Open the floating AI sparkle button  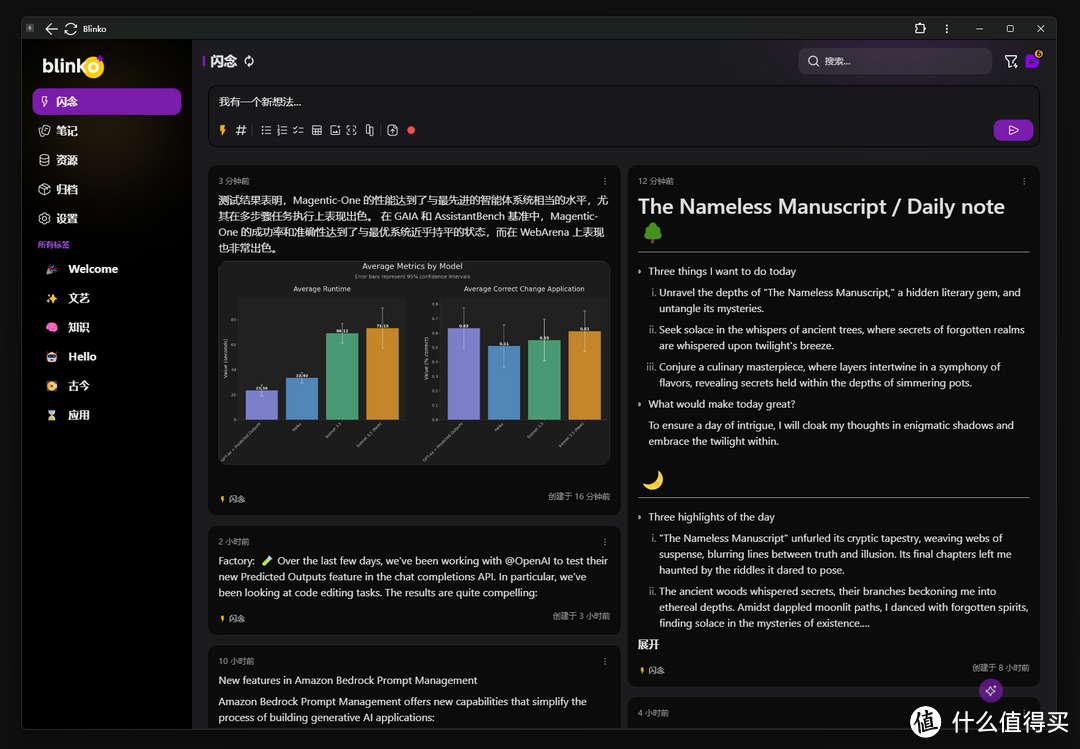pos(990,690)
